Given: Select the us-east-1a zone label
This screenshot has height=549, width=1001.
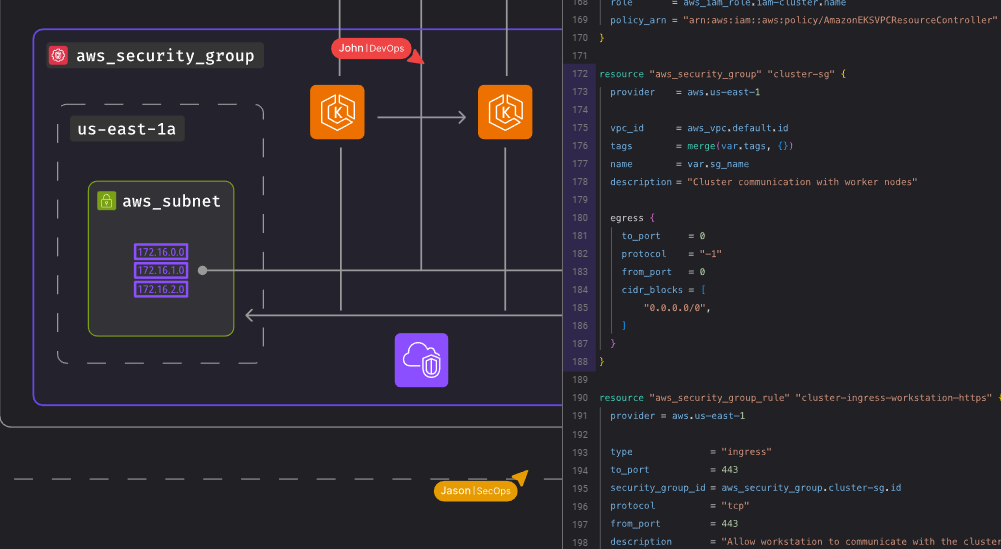Looking at the screenshot, I should coord(127,129).
